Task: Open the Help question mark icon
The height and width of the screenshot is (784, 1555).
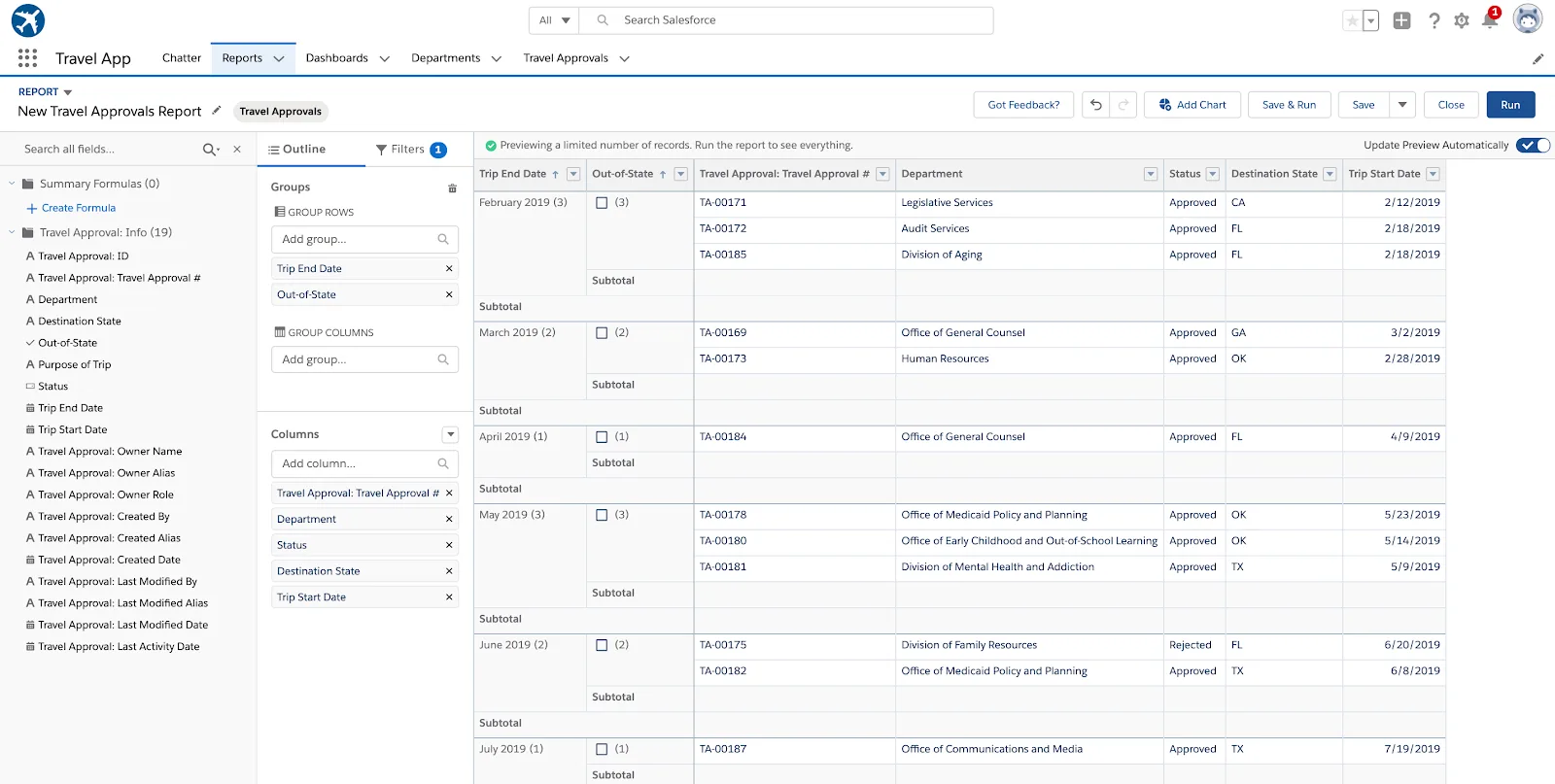Action: [1434, 20]
